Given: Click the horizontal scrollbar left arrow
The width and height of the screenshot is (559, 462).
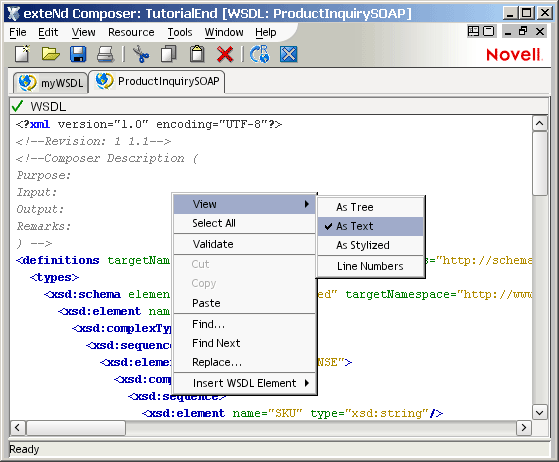Looking at the screenshot, I should [x=18, y=427].
